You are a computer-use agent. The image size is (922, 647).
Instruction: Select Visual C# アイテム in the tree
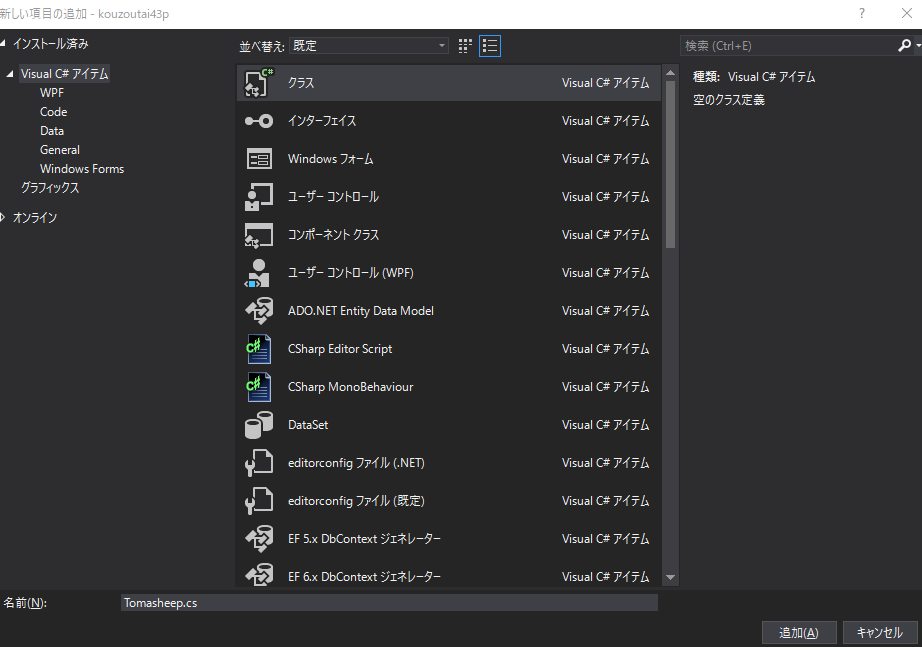tap(65, 74)
